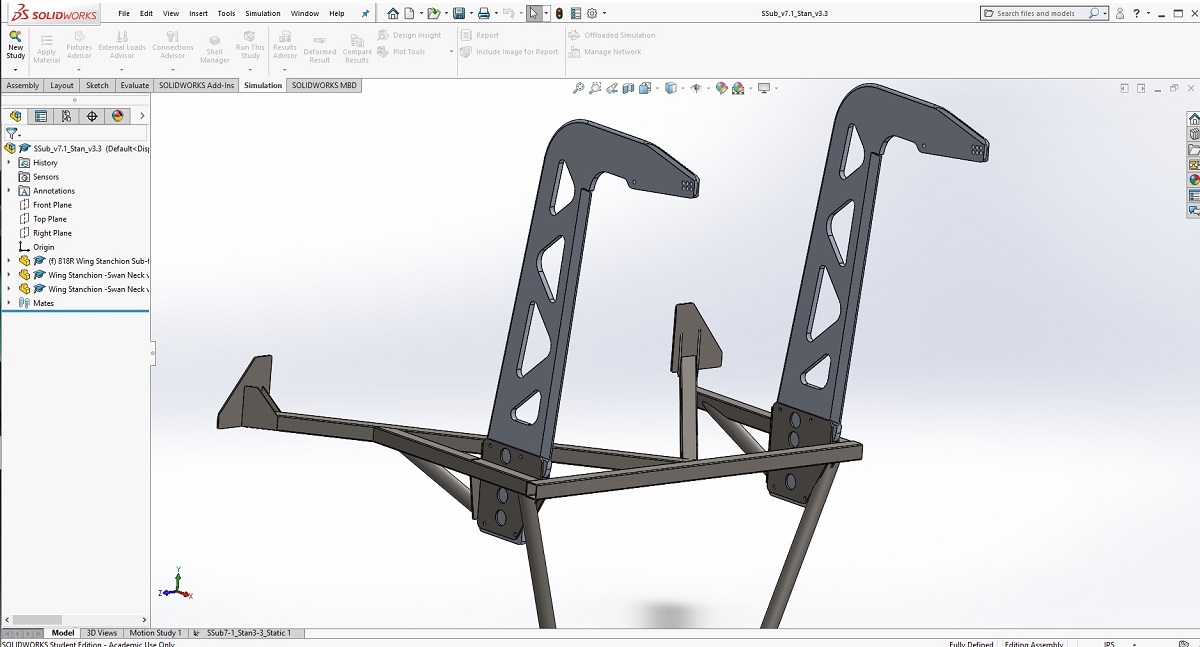Pin the menu bar with pushpin
1200x647 pixels.
[x=365, y=14]
